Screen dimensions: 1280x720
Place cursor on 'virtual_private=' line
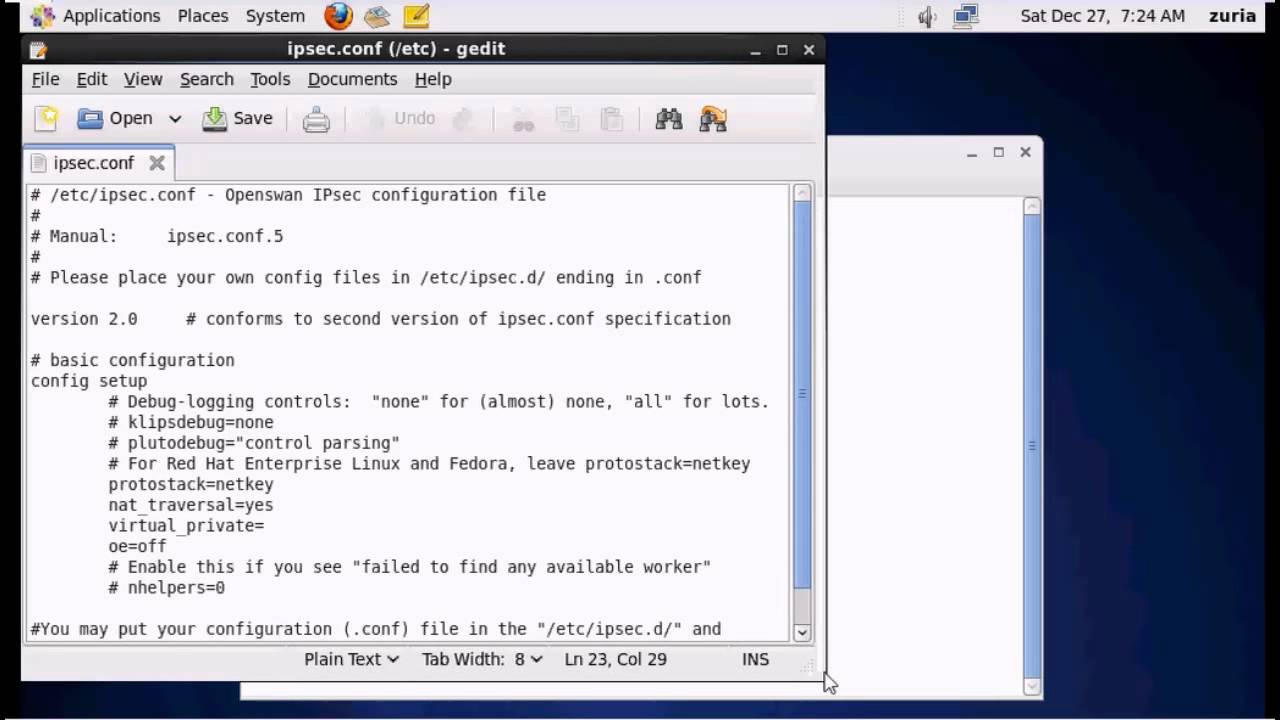[186, 526]
